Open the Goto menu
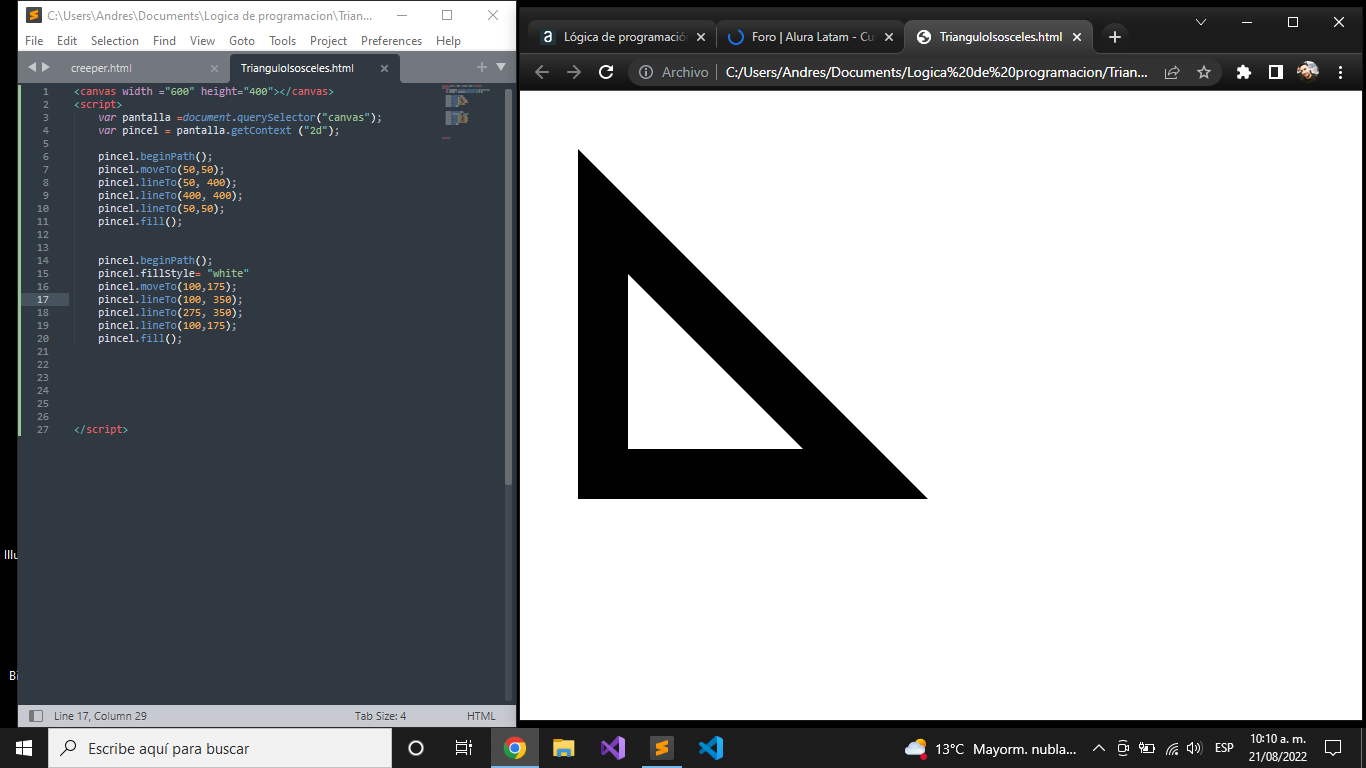 [x=242, y=41]
